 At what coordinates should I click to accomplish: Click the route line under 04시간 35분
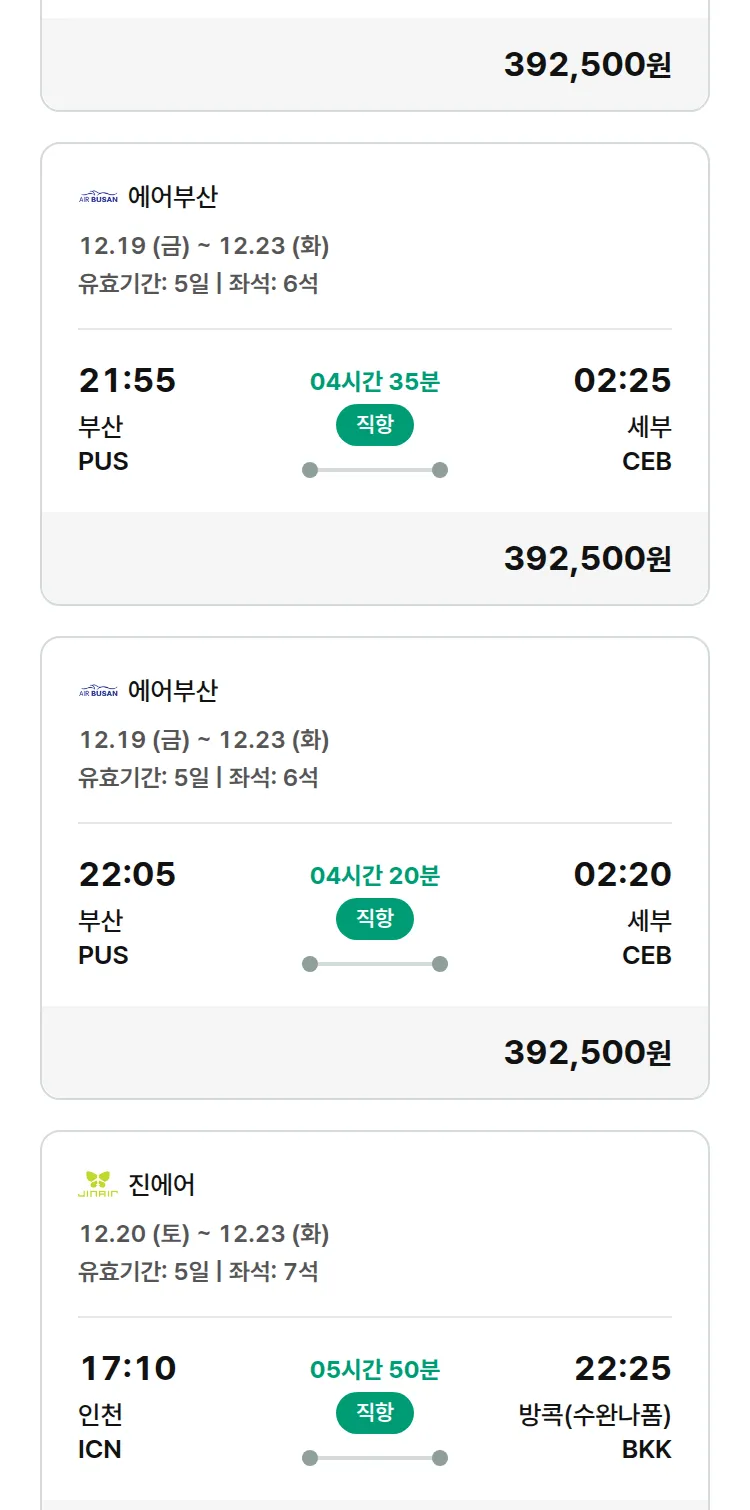375,470
